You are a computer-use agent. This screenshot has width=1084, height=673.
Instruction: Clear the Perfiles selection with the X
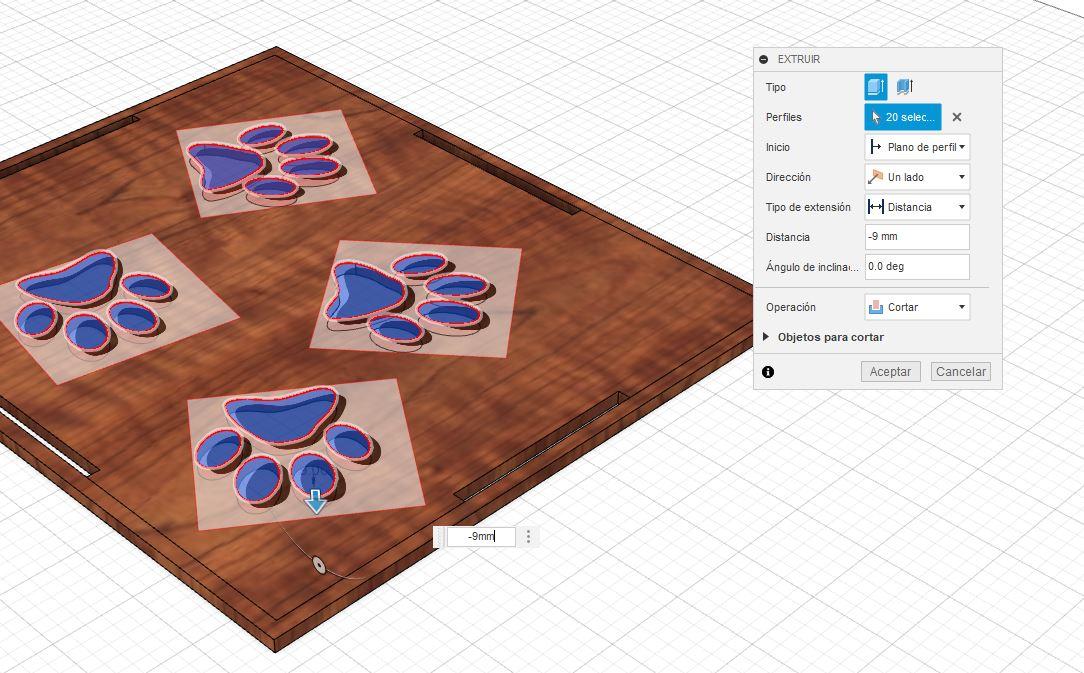click(957, 117)
